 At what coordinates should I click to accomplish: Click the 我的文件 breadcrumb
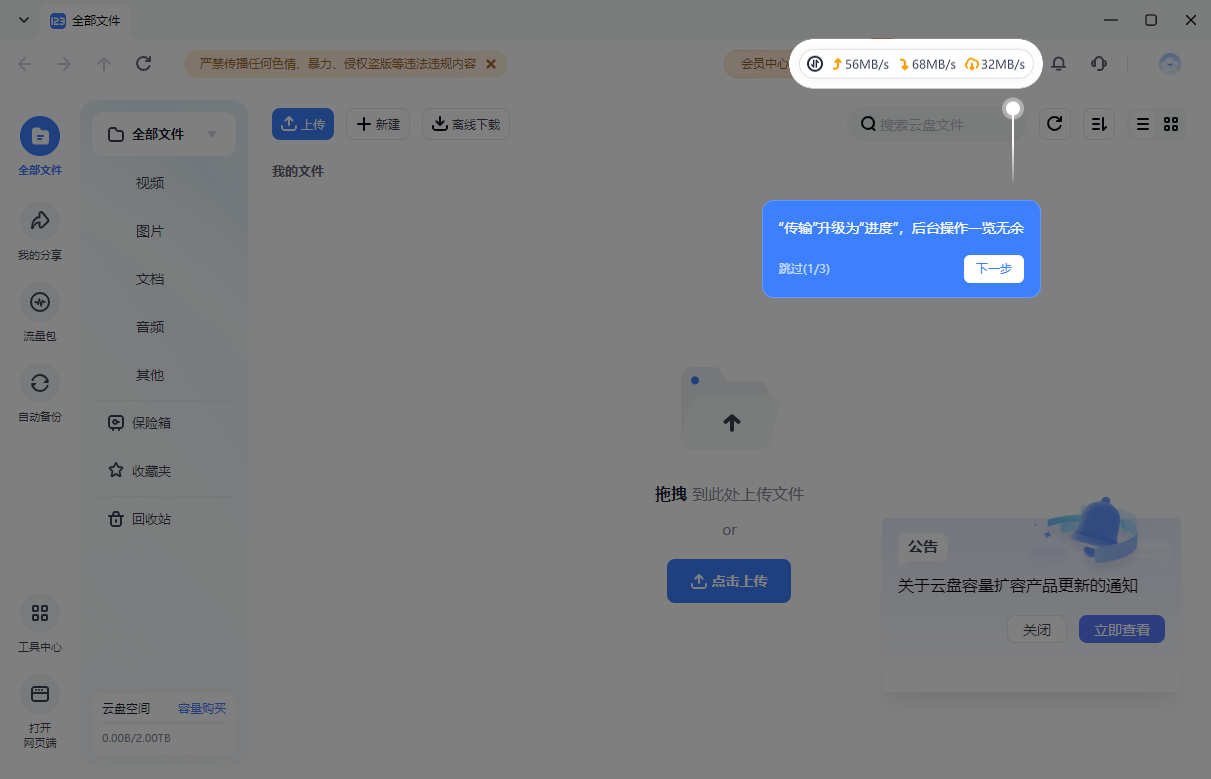point(298,171)
